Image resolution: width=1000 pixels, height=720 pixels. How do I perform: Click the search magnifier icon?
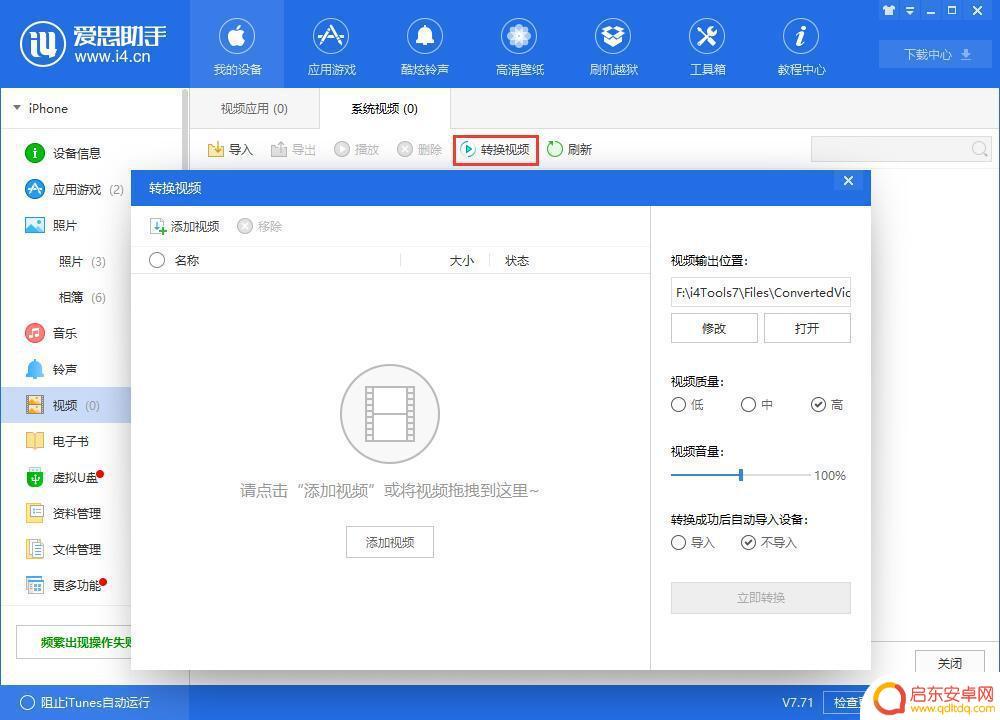click(x=980, y=149)
